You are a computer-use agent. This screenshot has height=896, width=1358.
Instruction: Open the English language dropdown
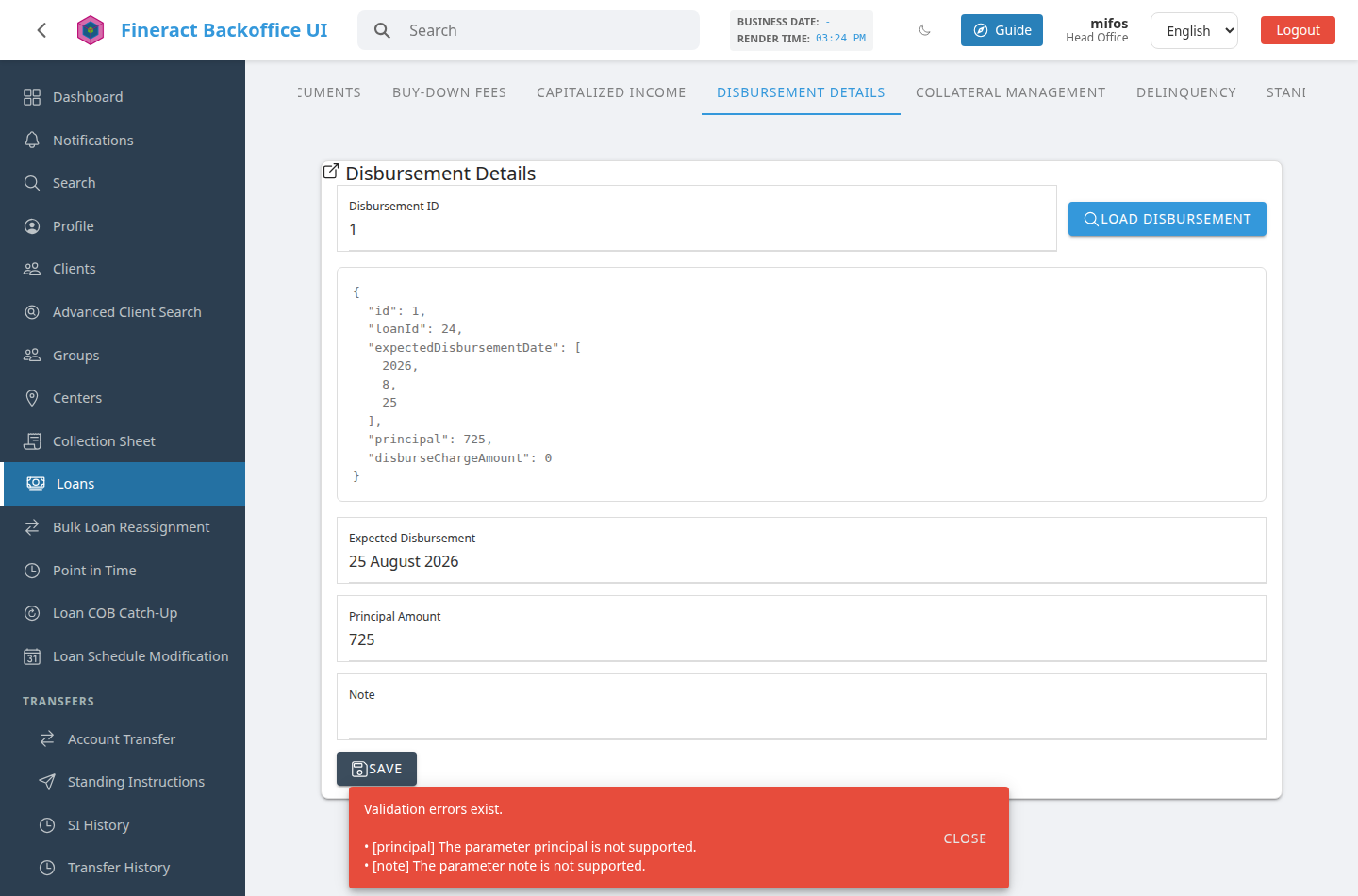pyautogui.click(x=1194, y=30)
